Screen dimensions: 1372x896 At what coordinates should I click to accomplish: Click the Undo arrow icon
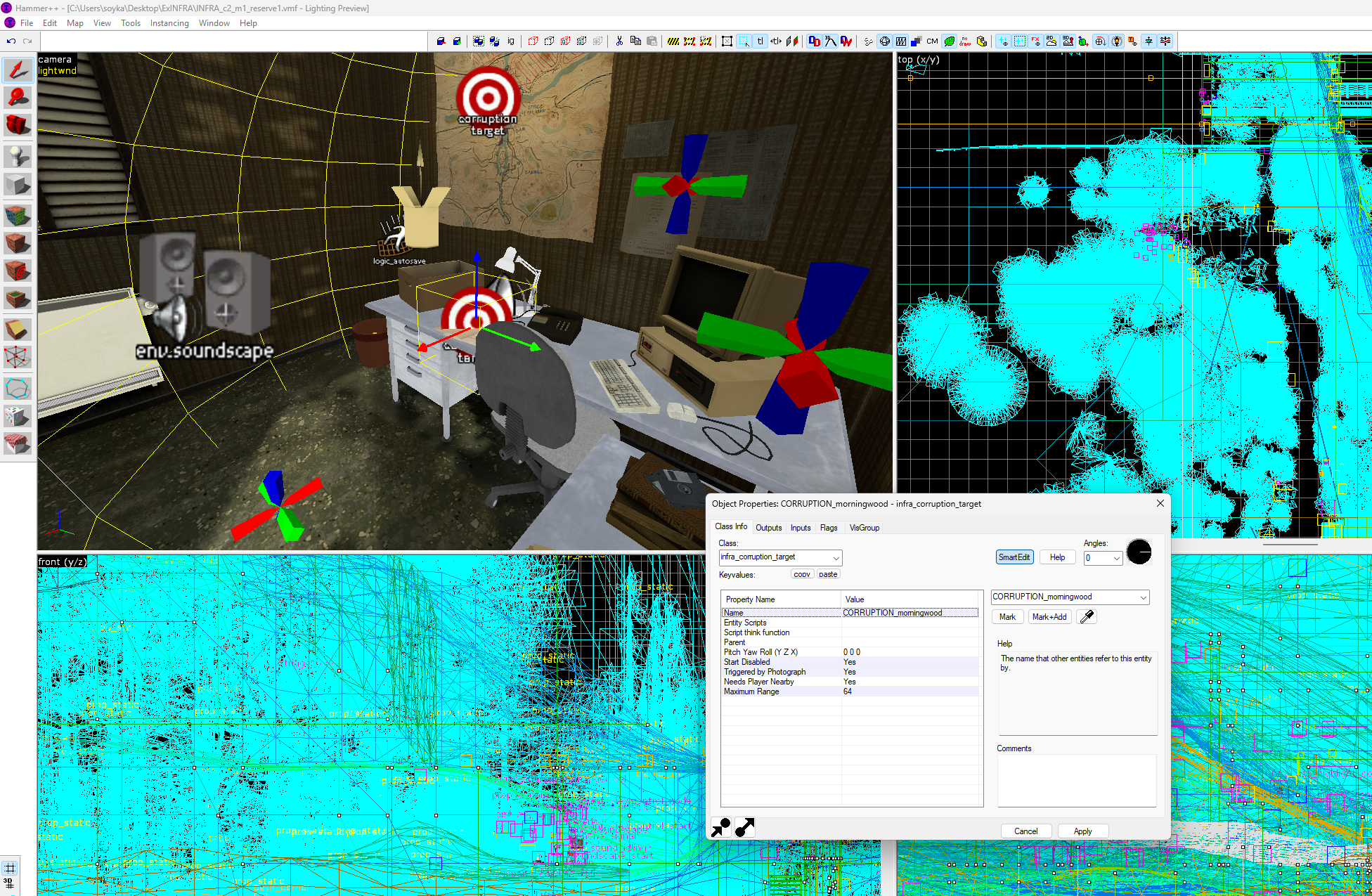tap(11, 41)
